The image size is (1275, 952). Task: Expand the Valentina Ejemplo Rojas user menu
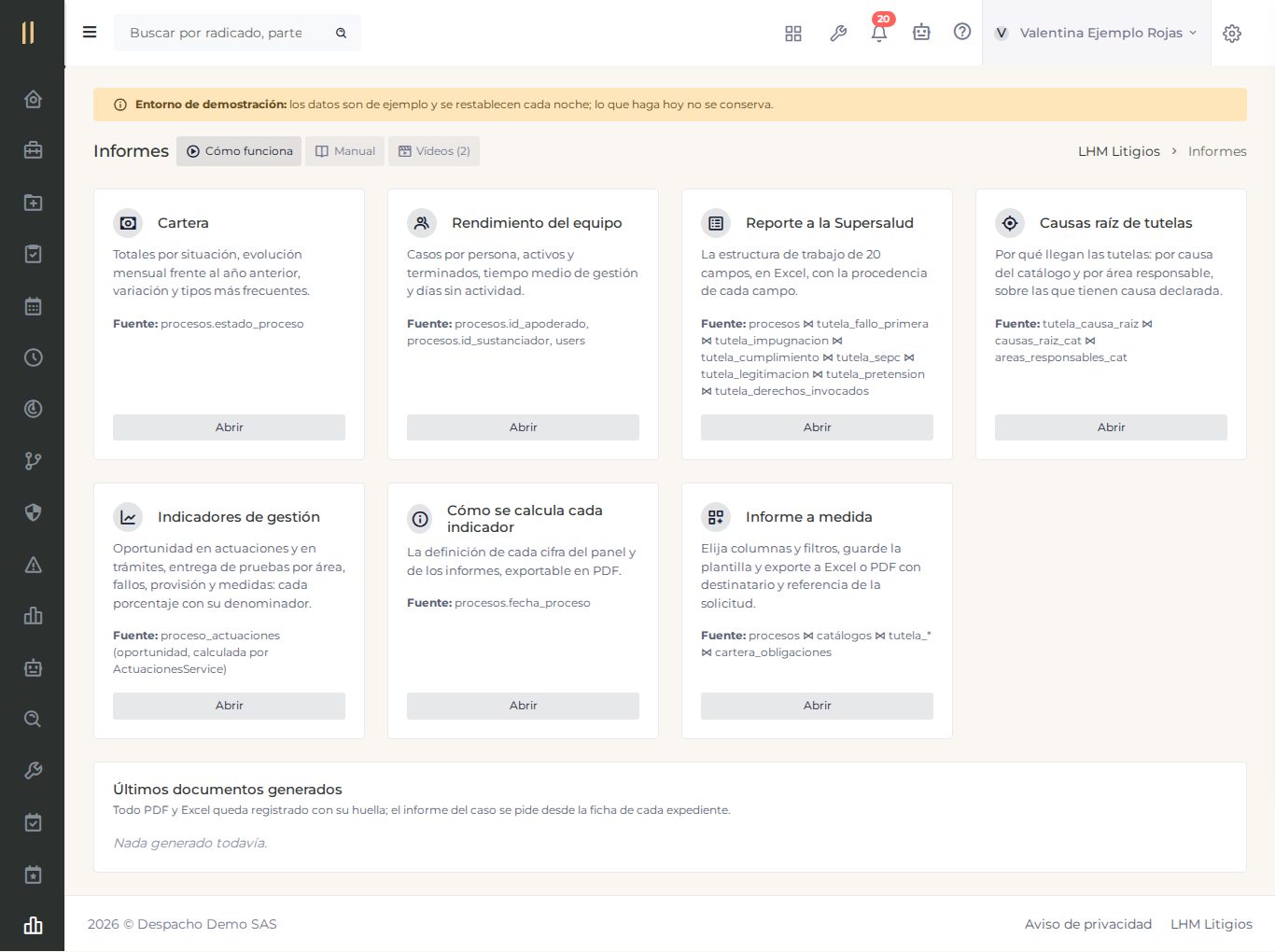[x=1096, y=33]
